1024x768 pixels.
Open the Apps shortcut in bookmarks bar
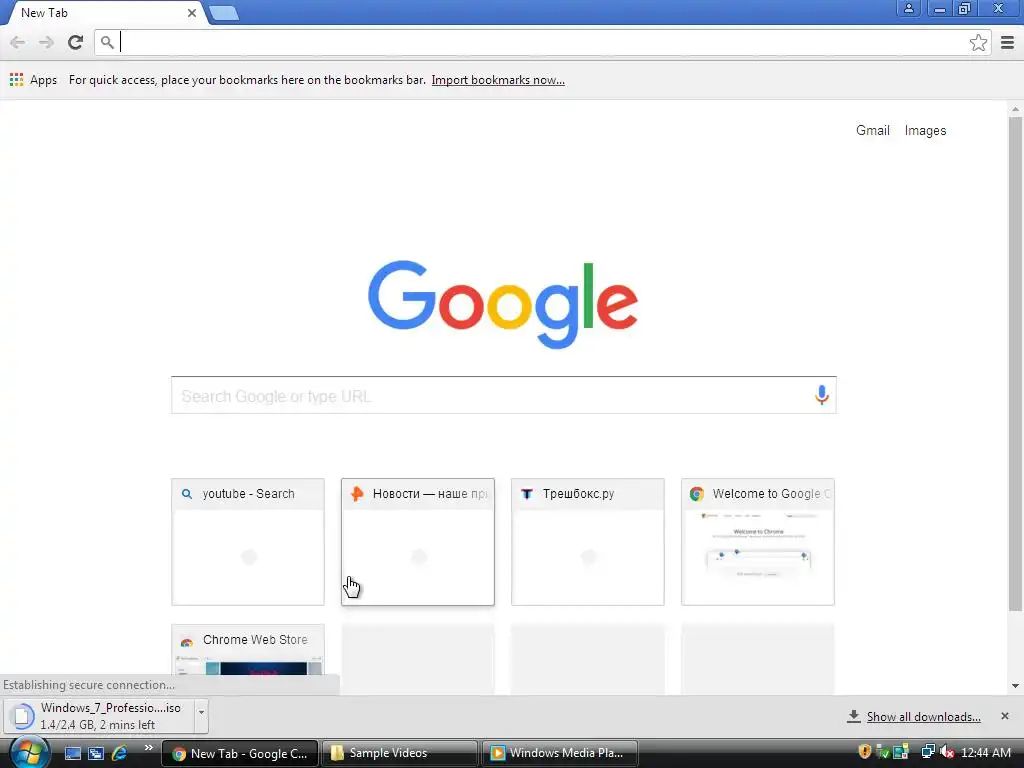pyautogui.click(x=33, y=80)
